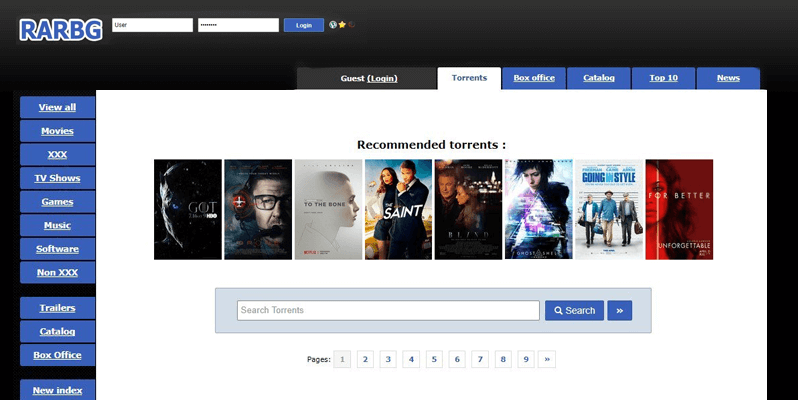Focus the password field

pos(238,25)
